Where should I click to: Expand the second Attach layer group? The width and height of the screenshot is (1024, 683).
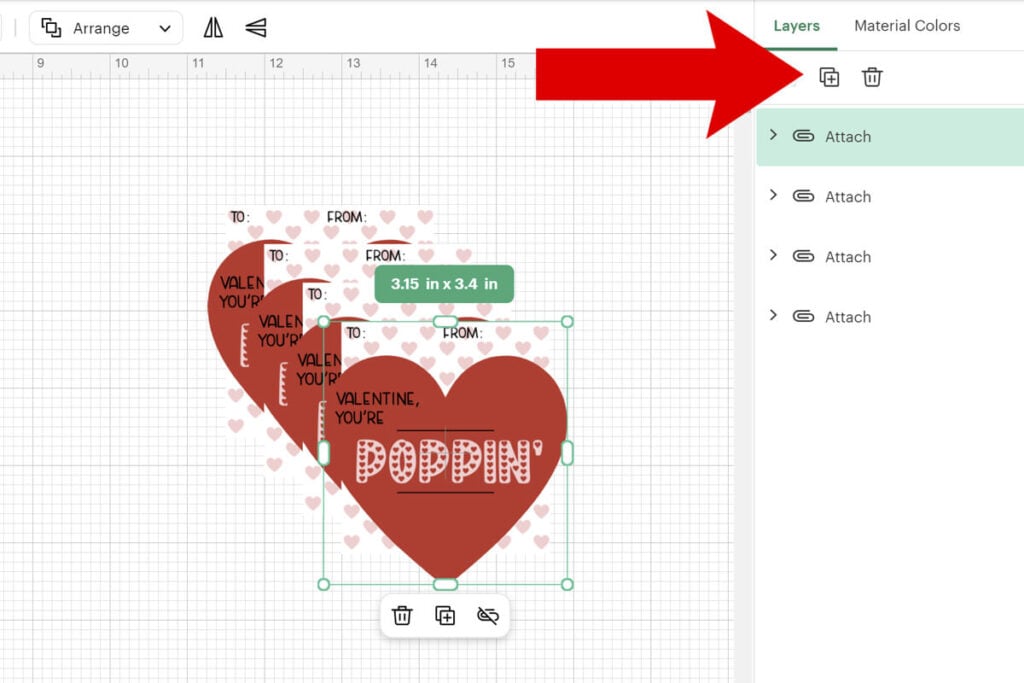(x=773, y=195)
